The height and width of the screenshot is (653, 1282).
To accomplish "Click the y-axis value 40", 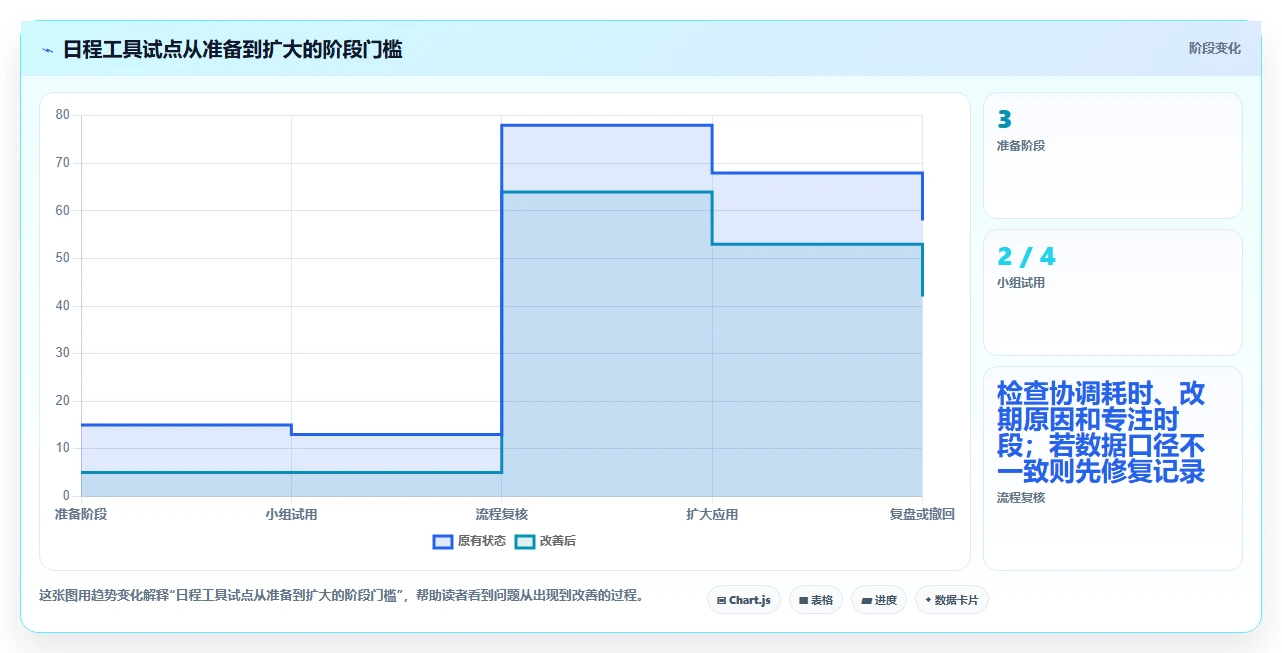I will [x=63, y=305].
